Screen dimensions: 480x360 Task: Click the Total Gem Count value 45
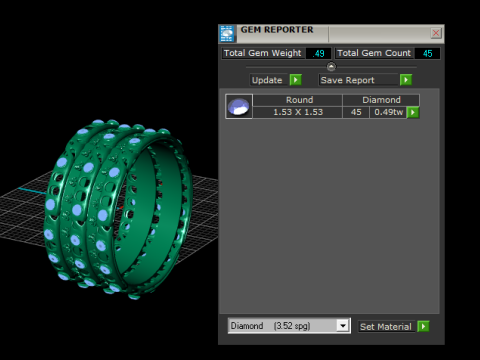(x=427, y=53)
